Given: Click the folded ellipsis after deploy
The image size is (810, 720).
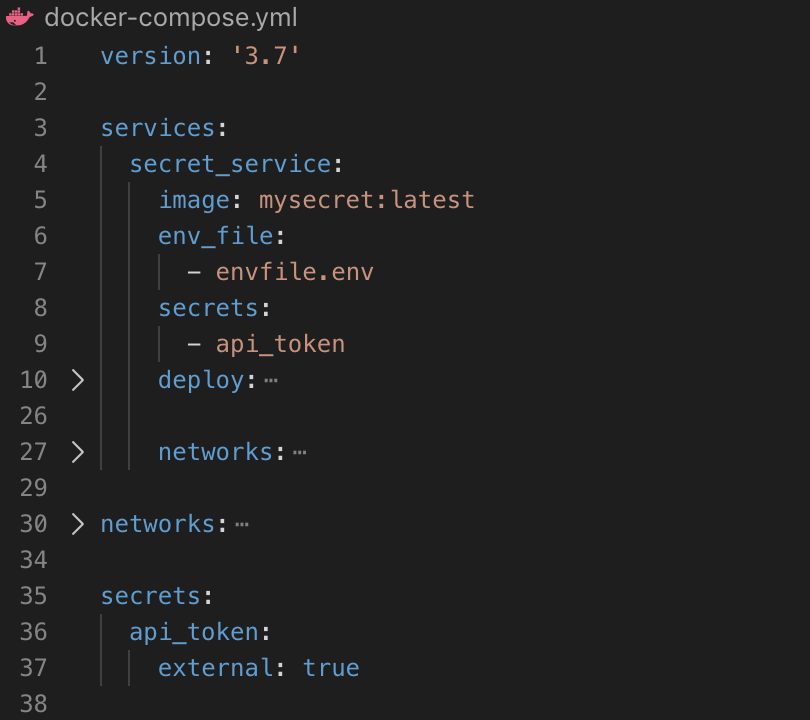Looking at the screenshot, I should [270, 381].
